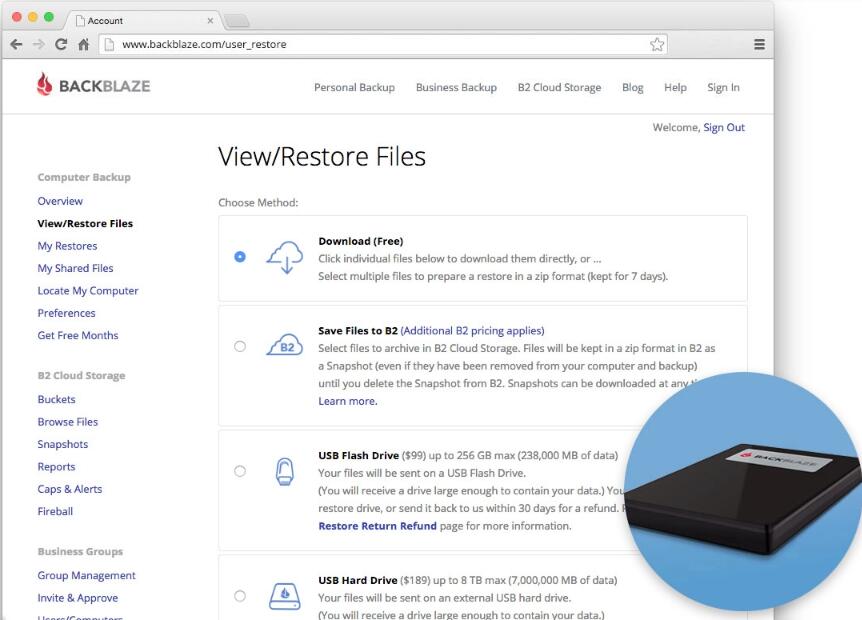
Task: Open Chrome hamburger menu
Action: pyautogui.click(x=759, y=45)
